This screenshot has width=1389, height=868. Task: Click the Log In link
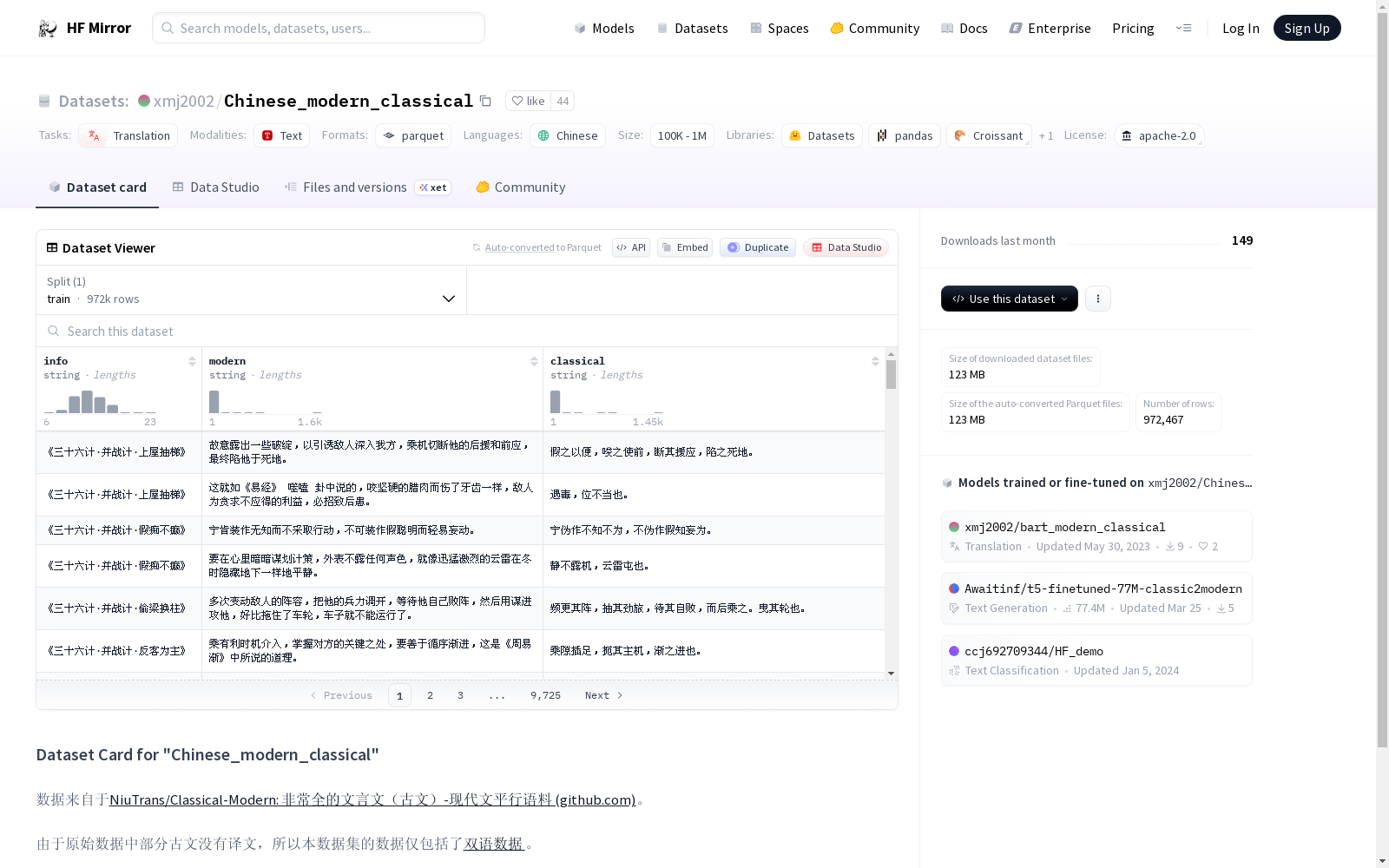tap(1241, 28)
